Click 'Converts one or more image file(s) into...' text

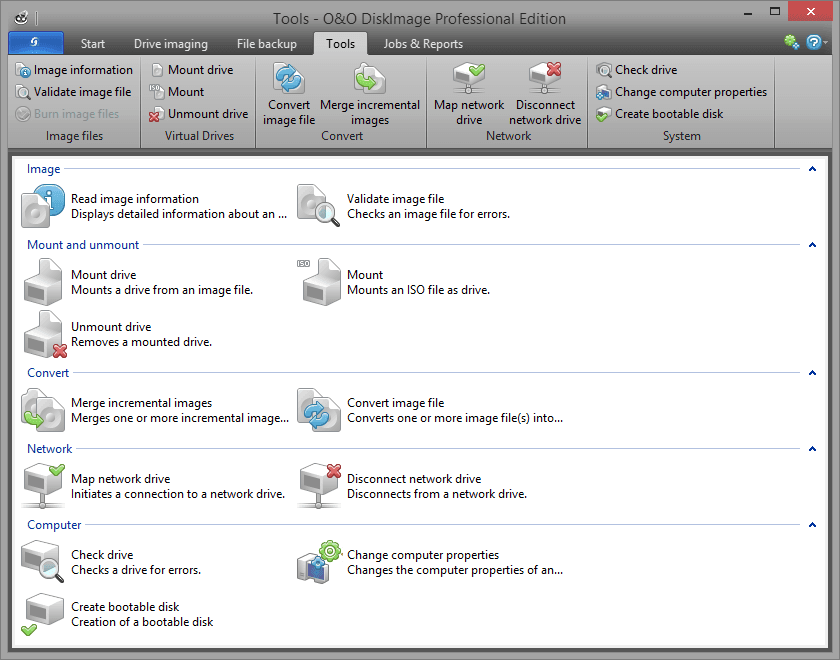(x=455, y=418)
